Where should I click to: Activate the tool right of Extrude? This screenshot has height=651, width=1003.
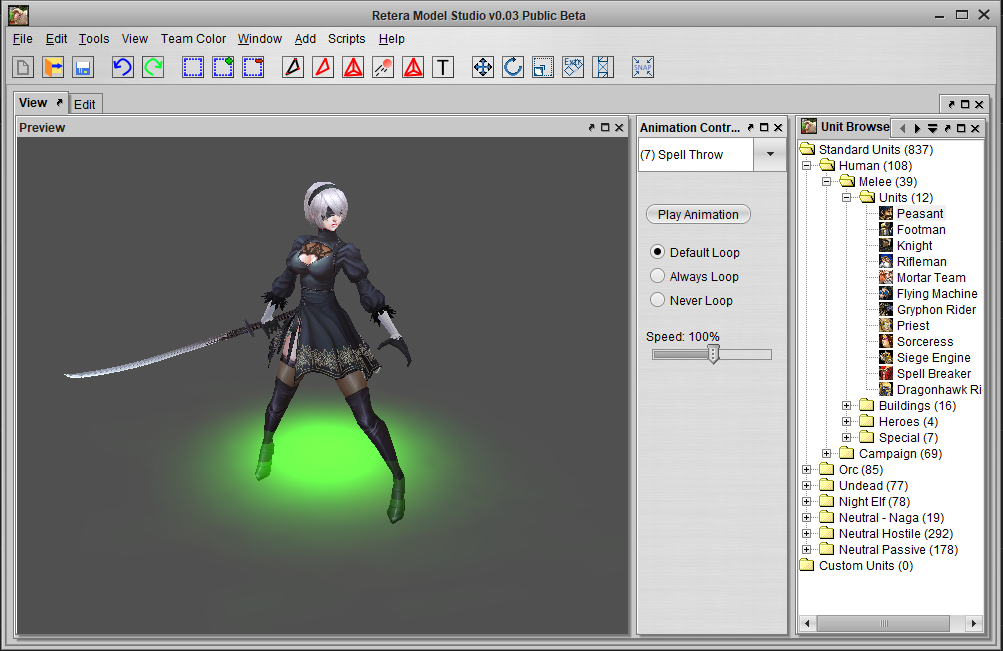603,67
